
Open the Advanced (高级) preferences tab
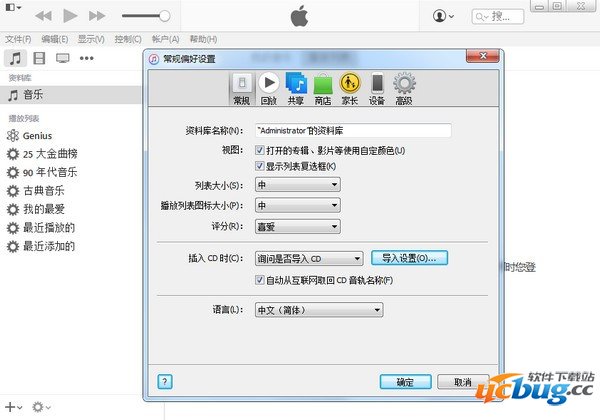[404, 89]
